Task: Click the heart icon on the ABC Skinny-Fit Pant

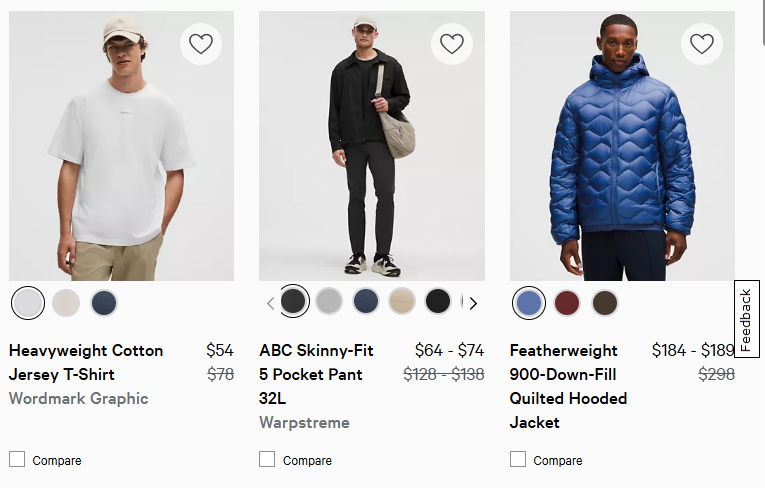Action: coord(452,44)
